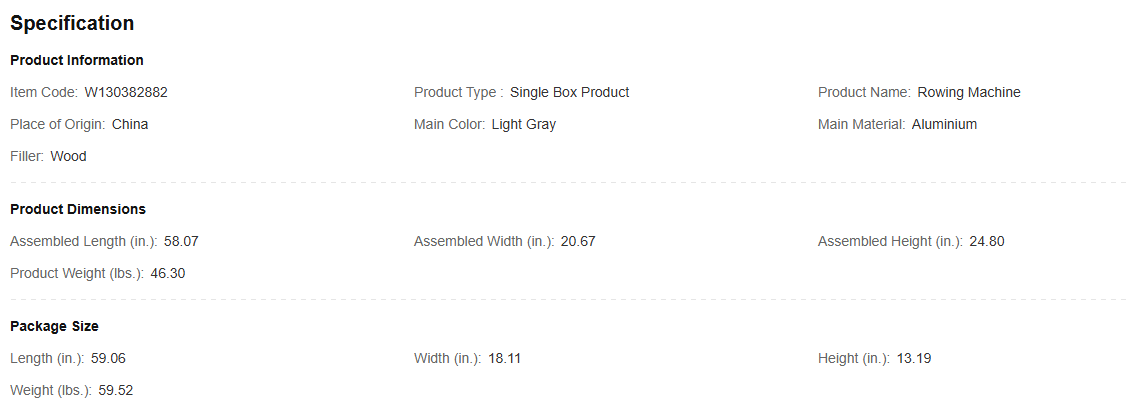Click the assembled length value 58.07
Viewport: 1130px width, 413px height.
pos(182,241)
